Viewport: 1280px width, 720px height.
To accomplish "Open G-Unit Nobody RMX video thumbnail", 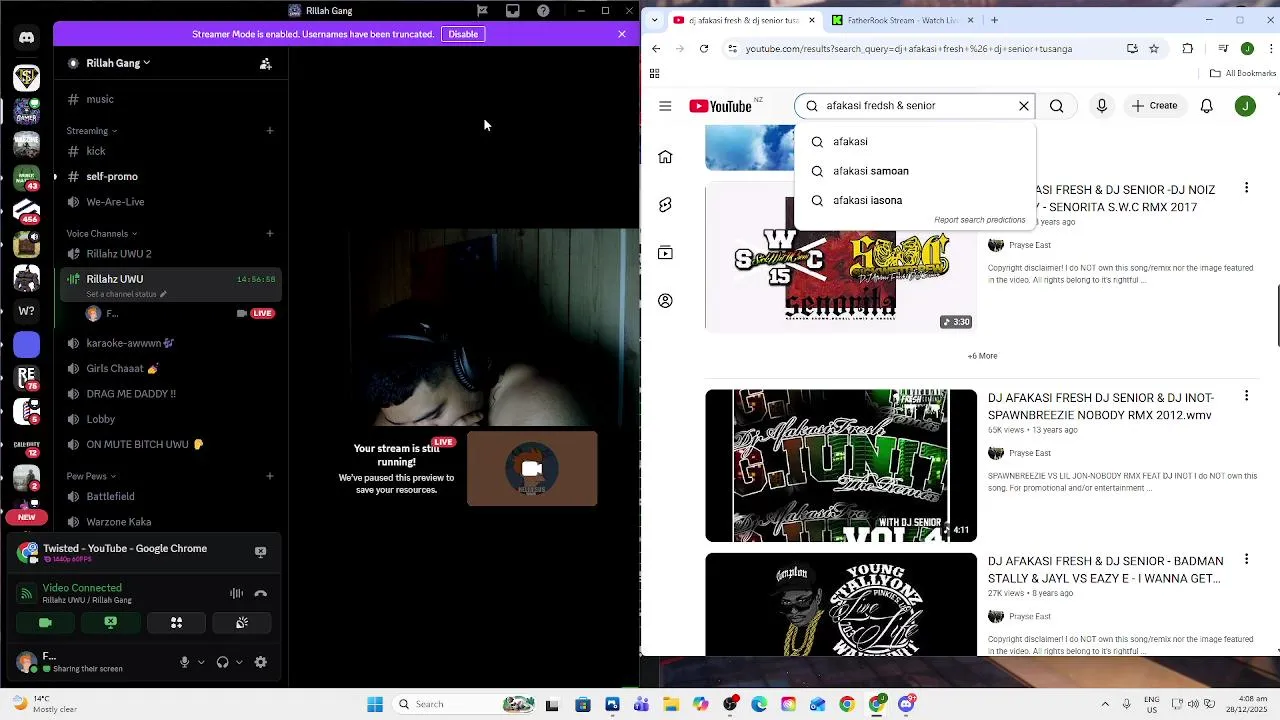I will pos(841,466).
